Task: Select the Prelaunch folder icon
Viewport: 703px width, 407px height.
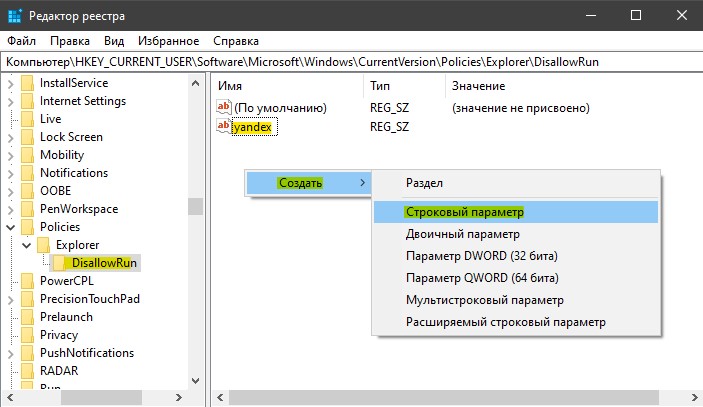Action: (27, 317)
